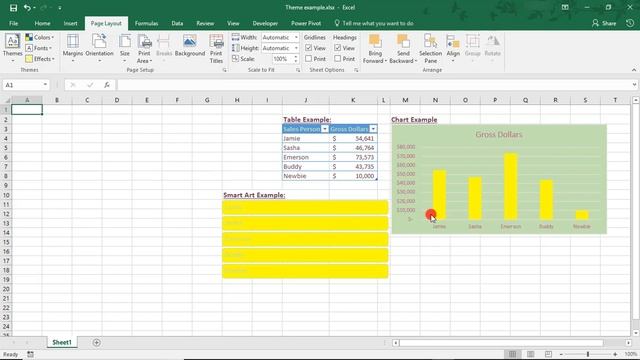Select column K header

[353, 100]
